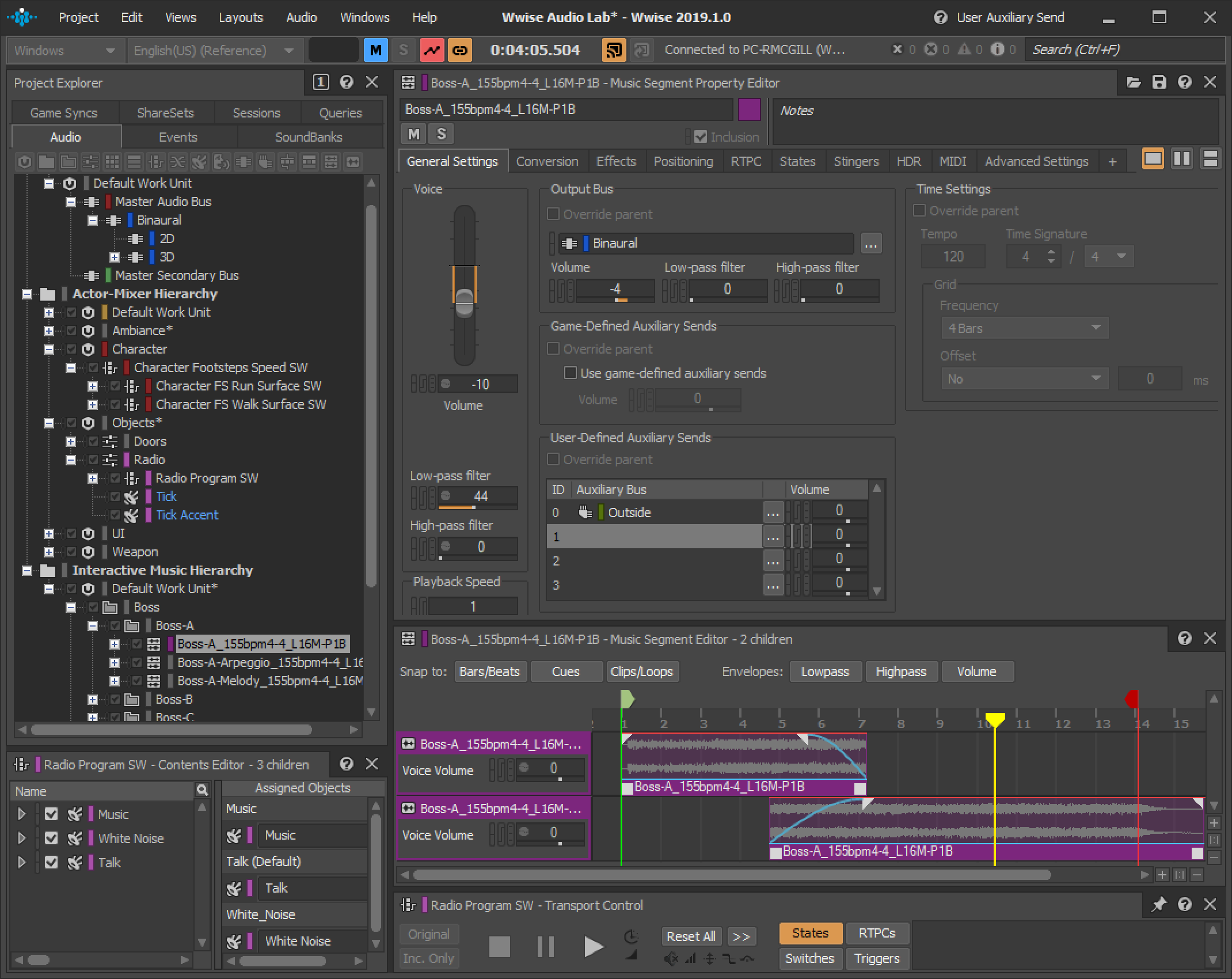1232x979 pixels.
Task: Toggle the Inclusion checkbox
Action: [701, 136]
